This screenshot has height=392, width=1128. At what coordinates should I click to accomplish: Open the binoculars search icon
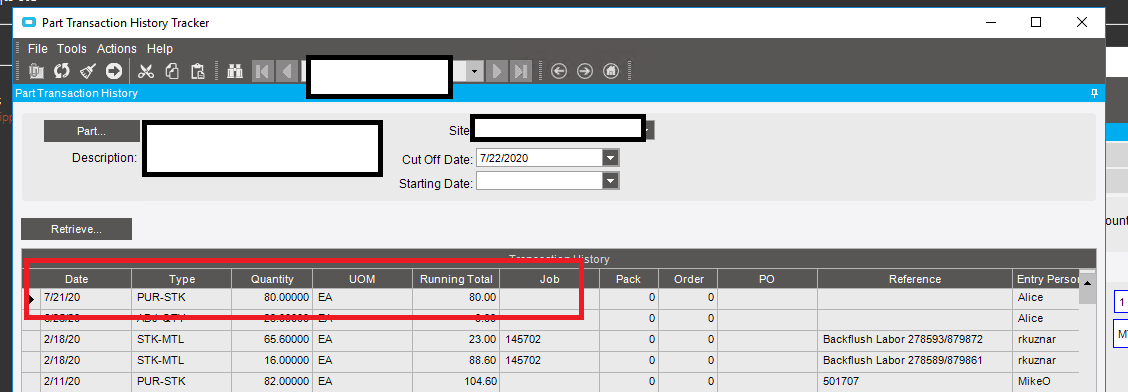pos(235,70)
